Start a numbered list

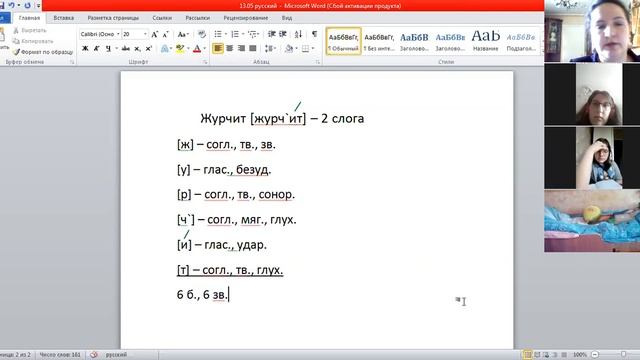pos(235,34)
